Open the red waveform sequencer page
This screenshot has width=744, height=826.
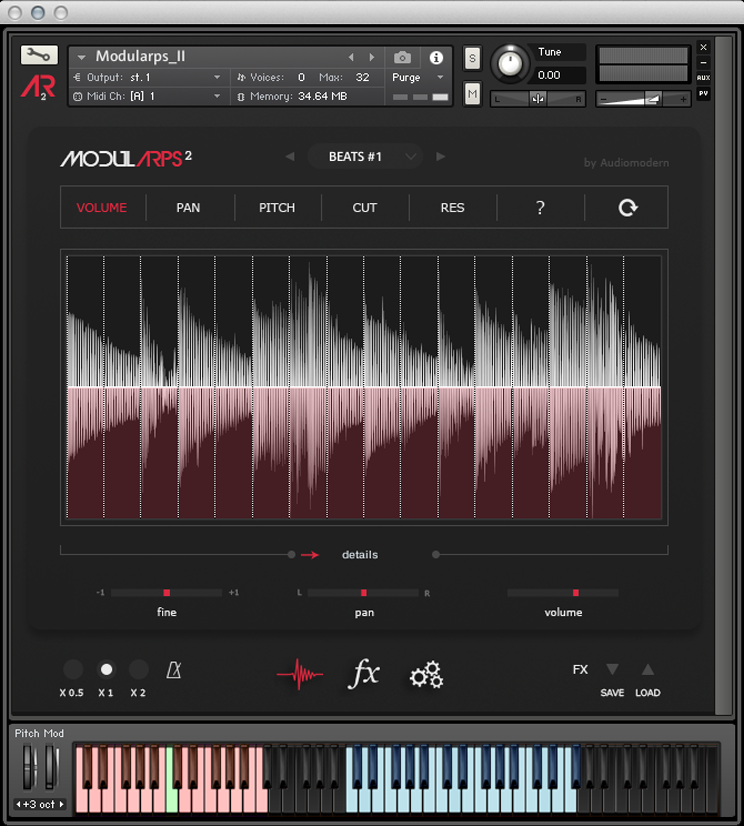(300, 674)
